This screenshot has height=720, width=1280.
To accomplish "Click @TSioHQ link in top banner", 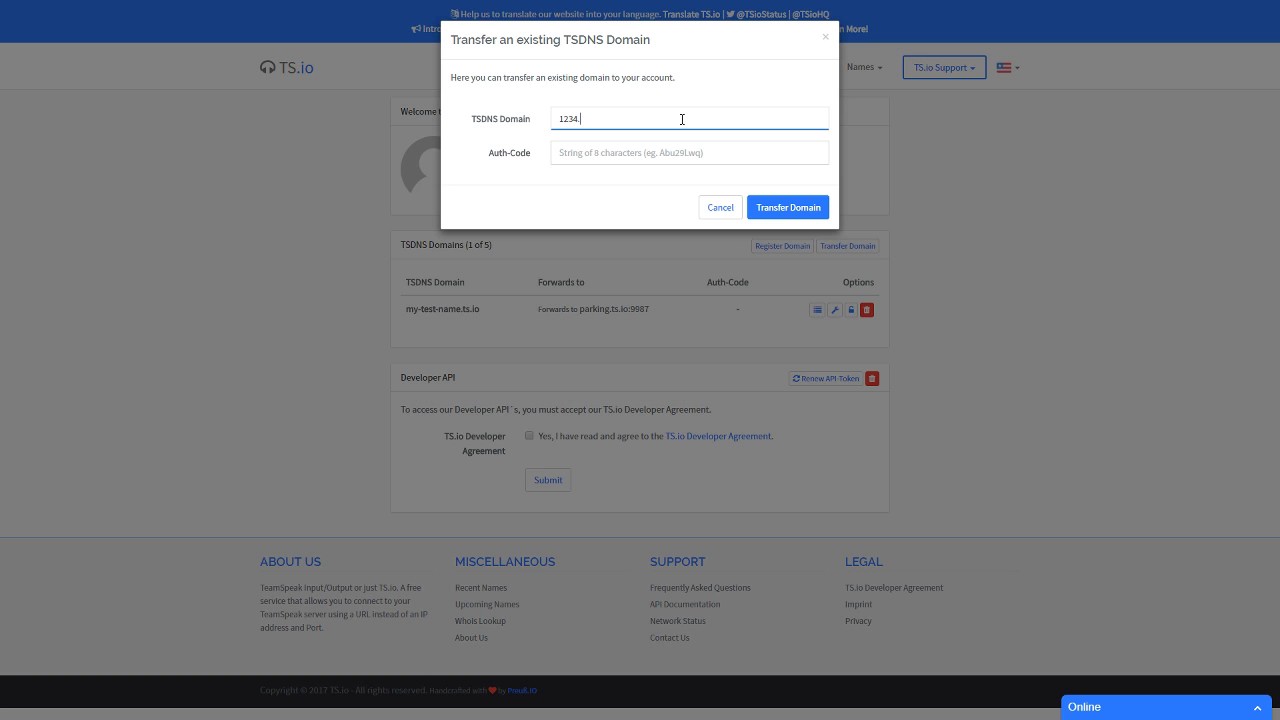I will (x=811, y=15).
